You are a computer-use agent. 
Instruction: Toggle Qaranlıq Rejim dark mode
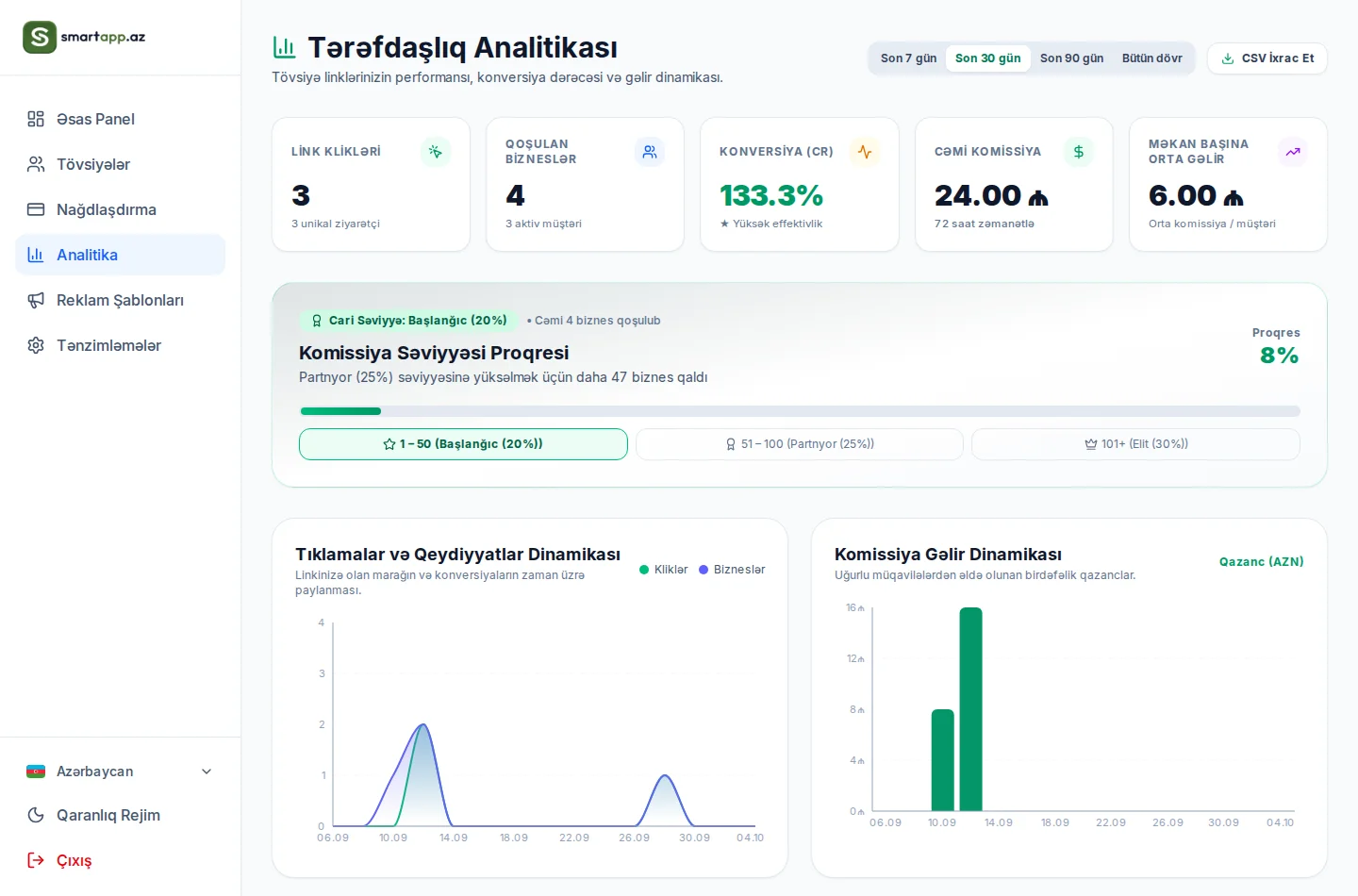coord(121,815)
